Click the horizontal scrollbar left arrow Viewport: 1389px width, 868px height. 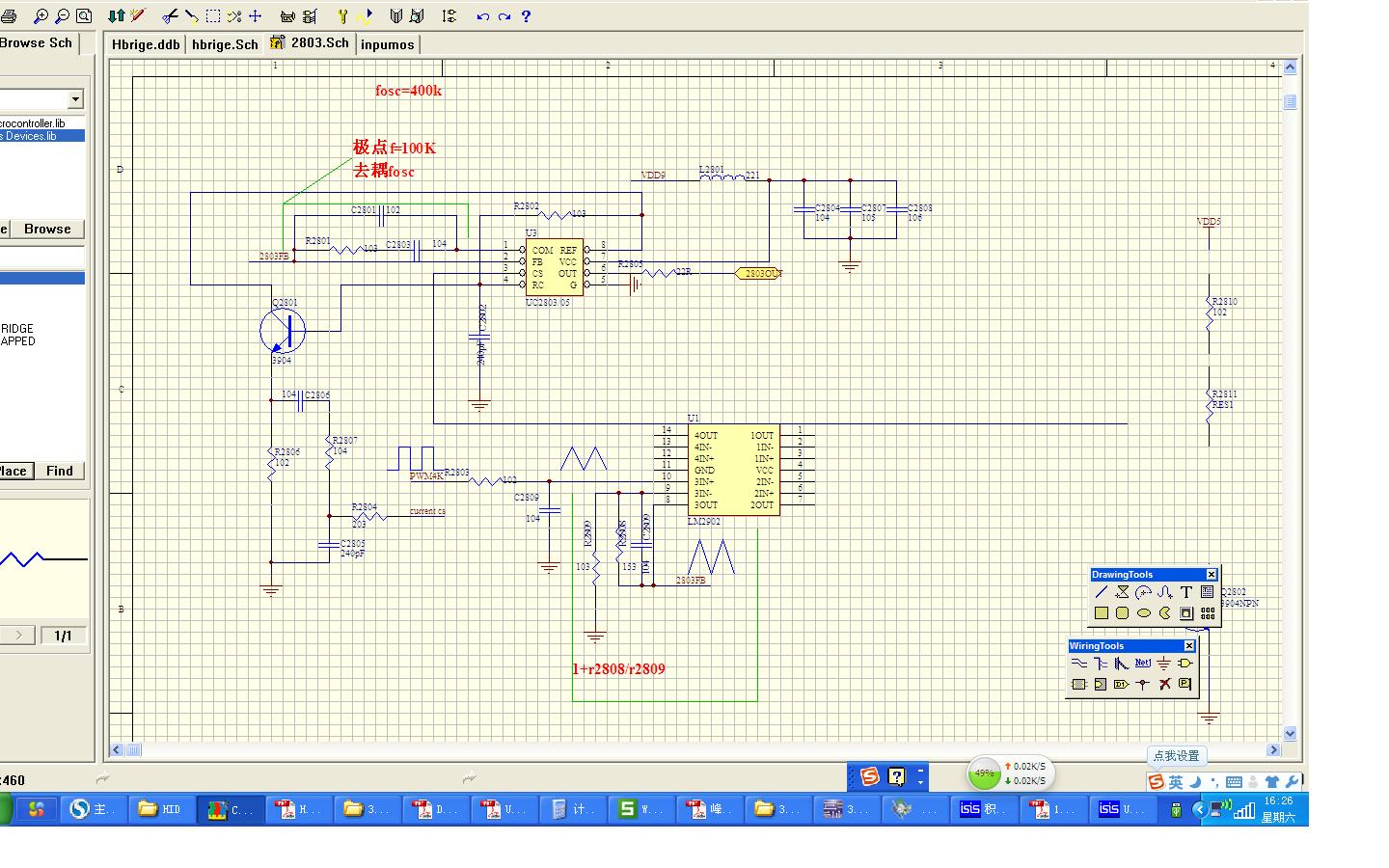tap(117, 749)
